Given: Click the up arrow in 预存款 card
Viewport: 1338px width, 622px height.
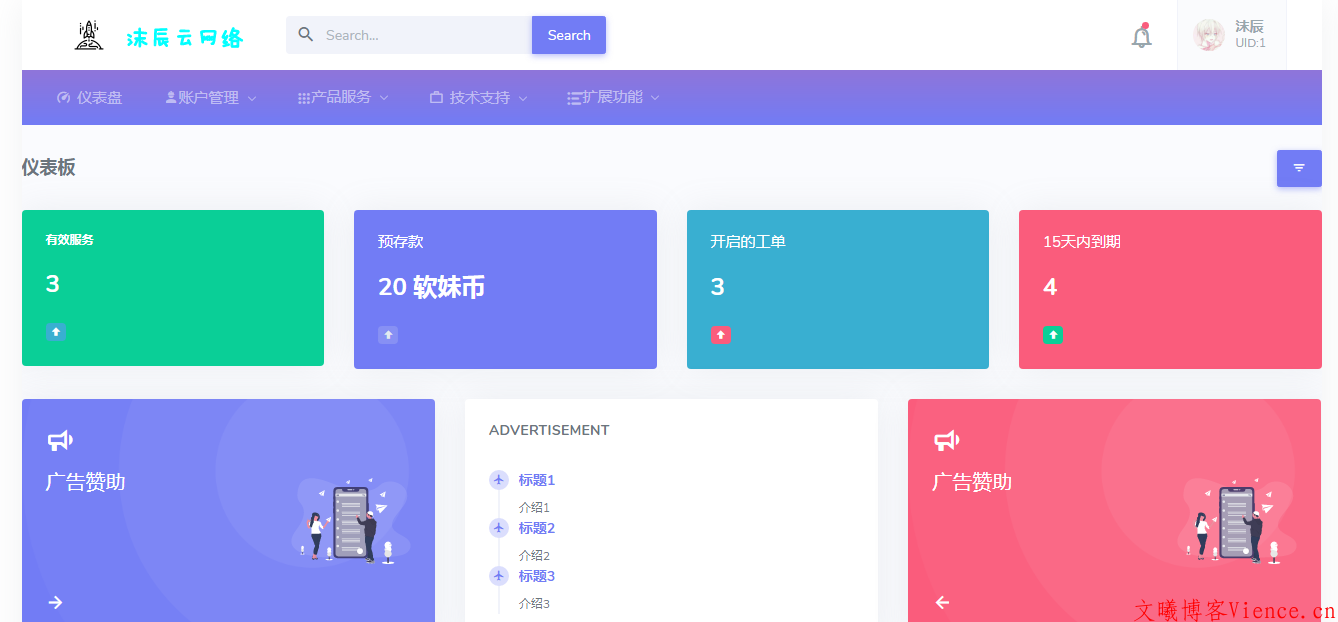Looking at the screenshot, I should 388,335.
